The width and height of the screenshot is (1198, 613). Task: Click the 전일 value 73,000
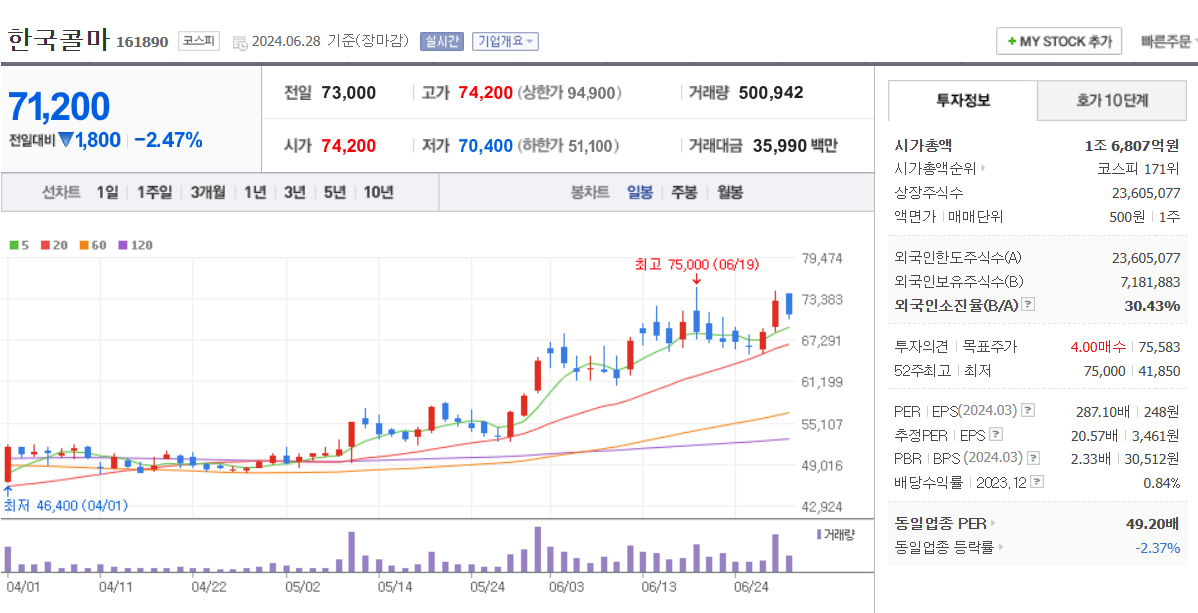point(348,93)
